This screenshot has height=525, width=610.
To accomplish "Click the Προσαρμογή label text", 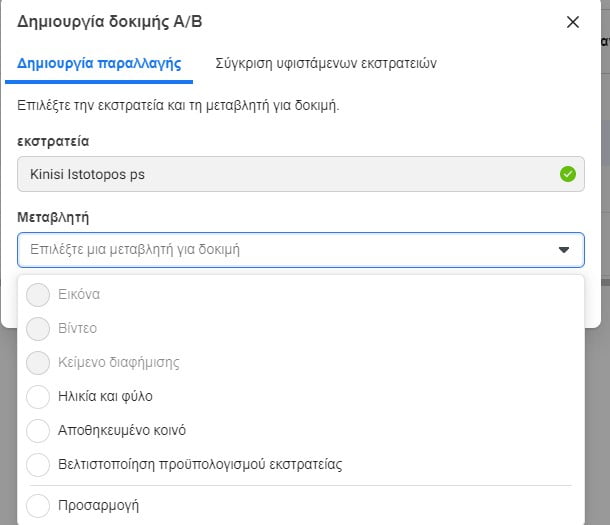I will (99, 505).
